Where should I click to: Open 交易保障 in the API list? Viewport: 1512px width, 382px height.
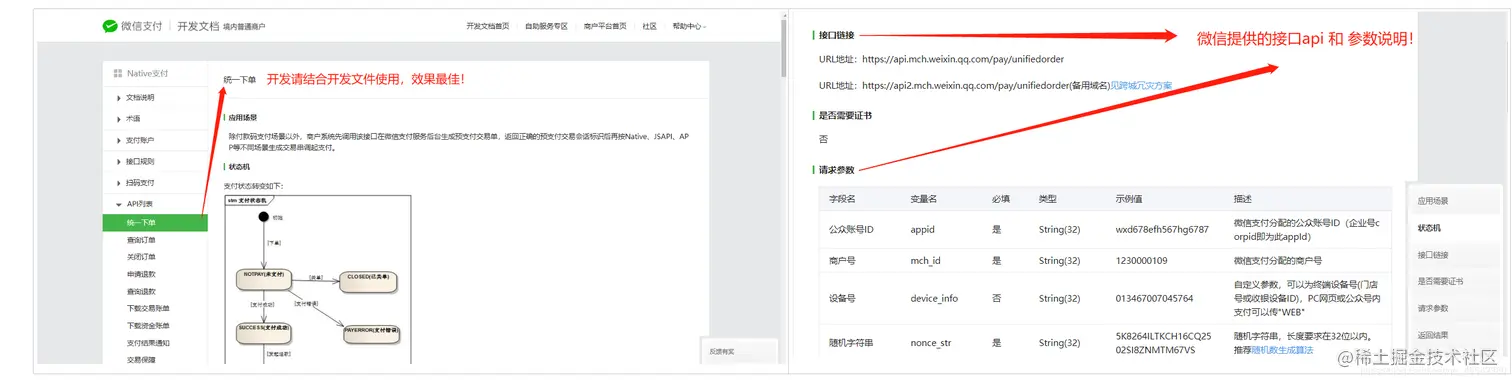(x=141, y=359)
